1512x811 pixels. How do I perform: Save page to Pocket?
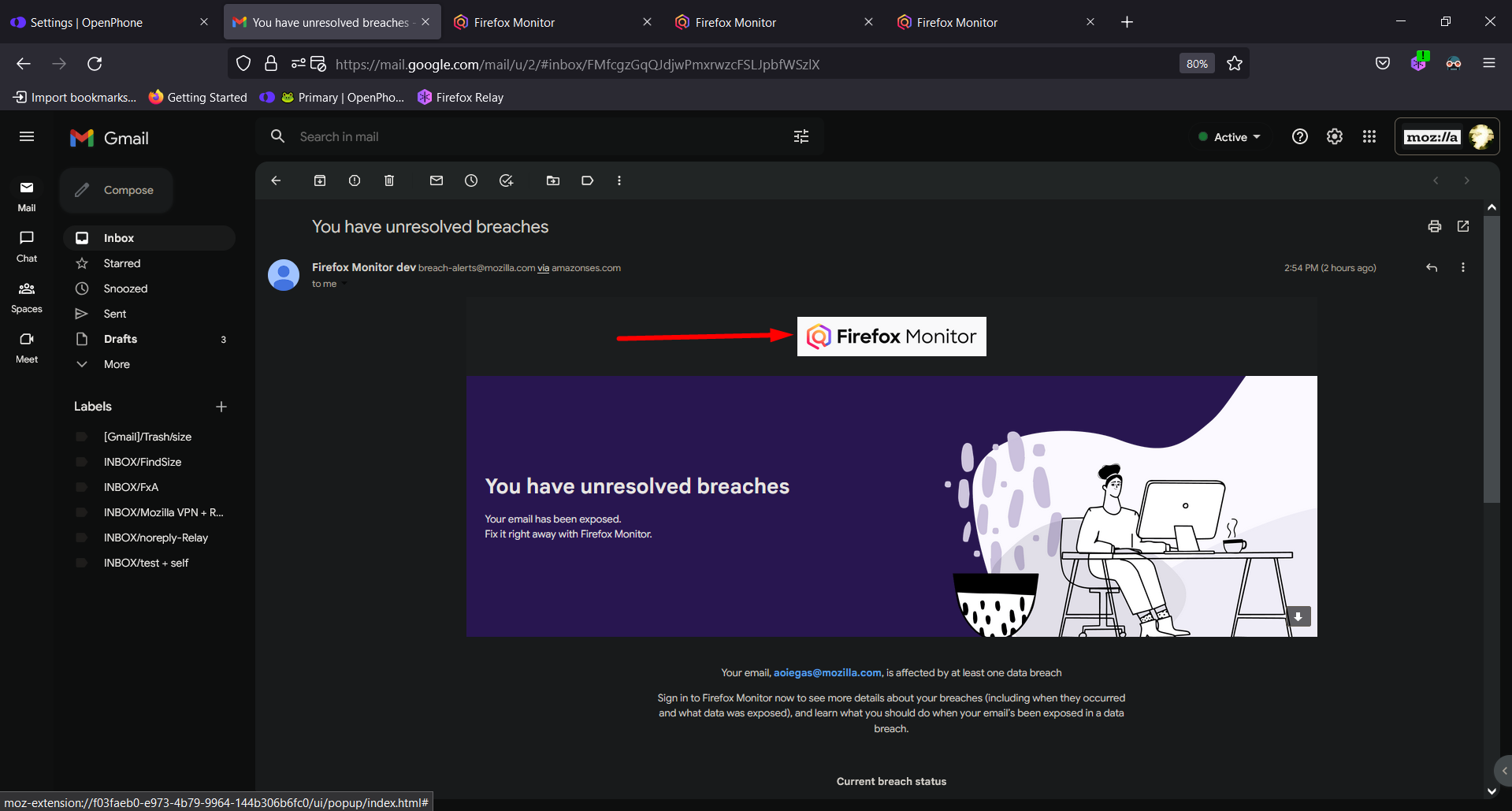point(1383,64)
